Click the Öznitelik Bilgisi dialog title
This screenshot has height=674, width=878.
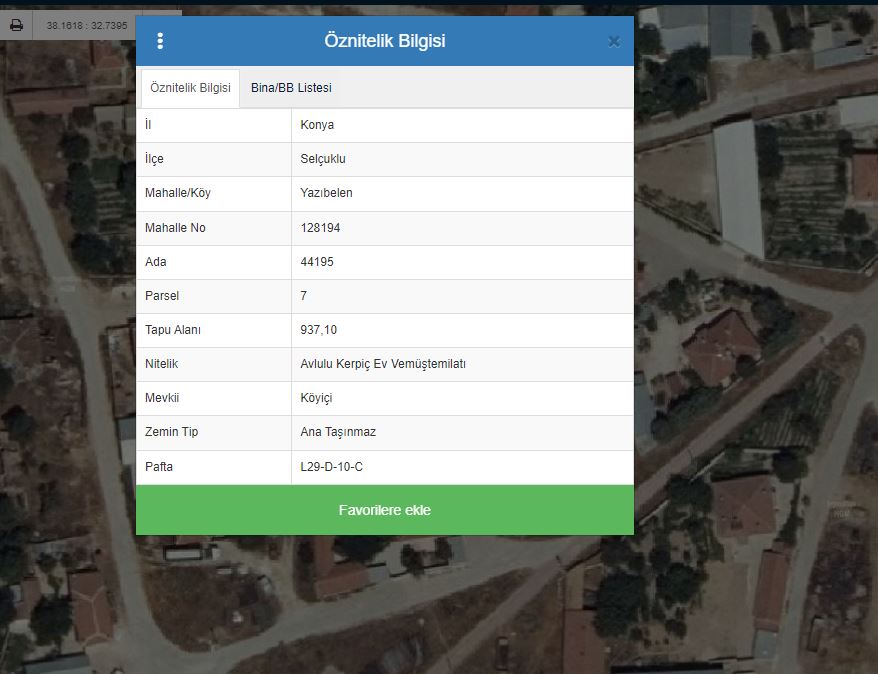click(384, 41)
